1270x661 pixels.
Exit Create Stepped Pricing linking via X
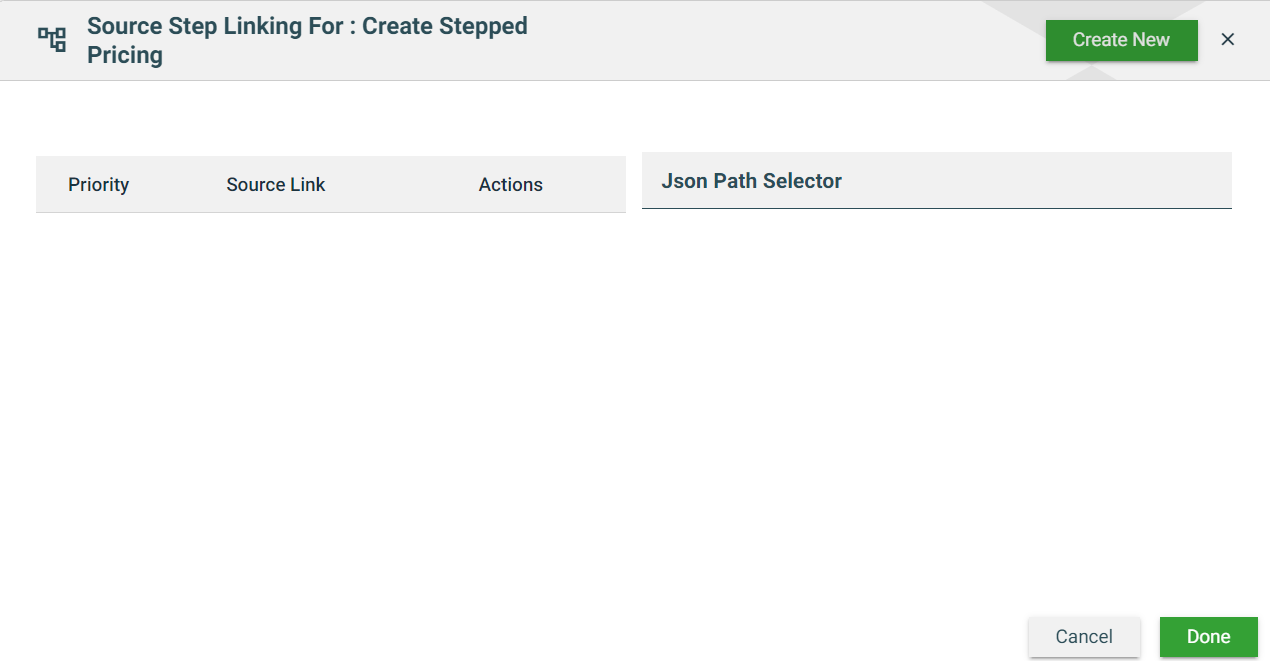pyautogui.click(x=1228, y=40)
